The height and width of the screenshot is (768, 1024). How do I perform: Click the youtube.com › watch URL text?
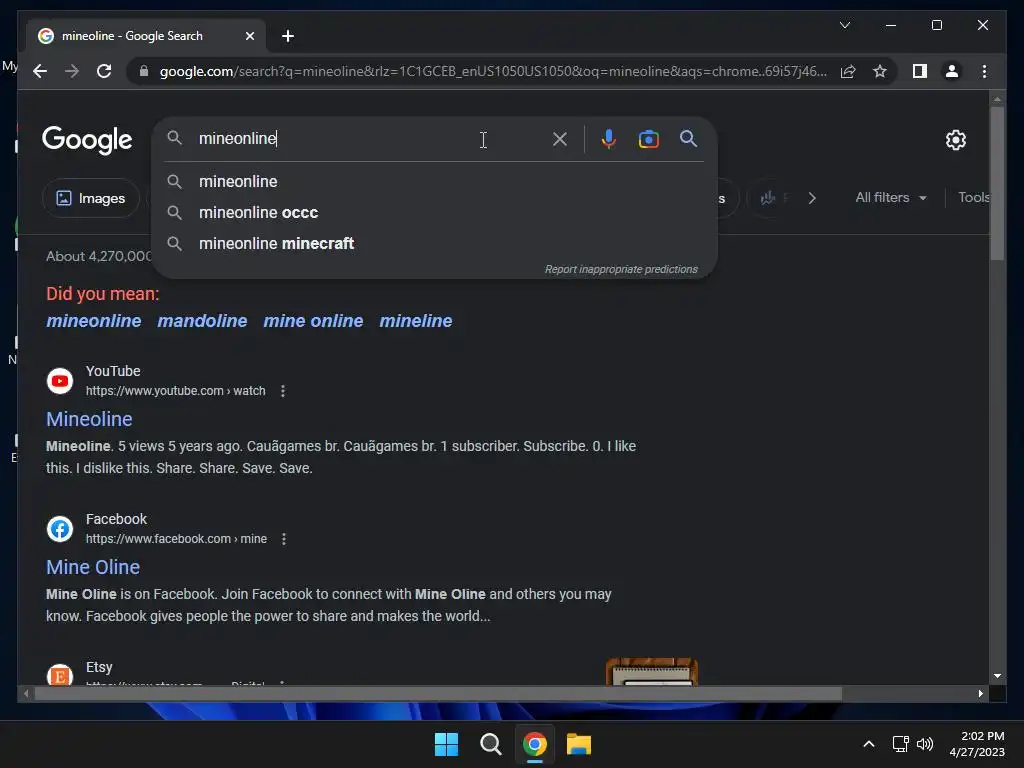point(176,391)
